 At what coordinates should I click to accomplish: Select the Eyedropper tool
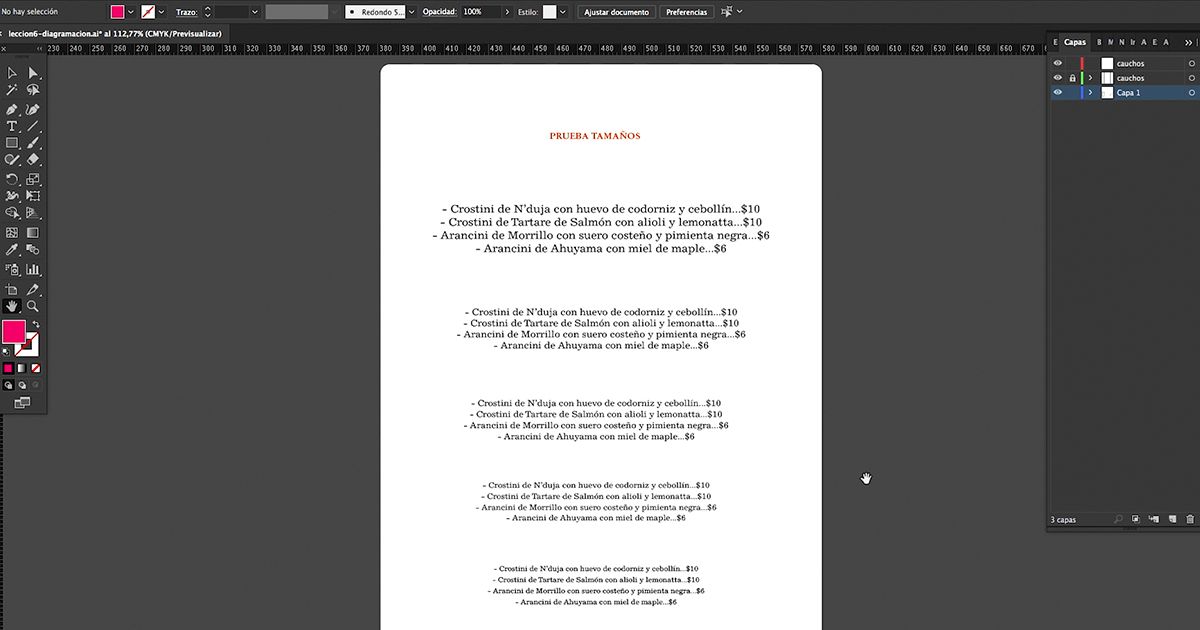[x=12, y=250]
